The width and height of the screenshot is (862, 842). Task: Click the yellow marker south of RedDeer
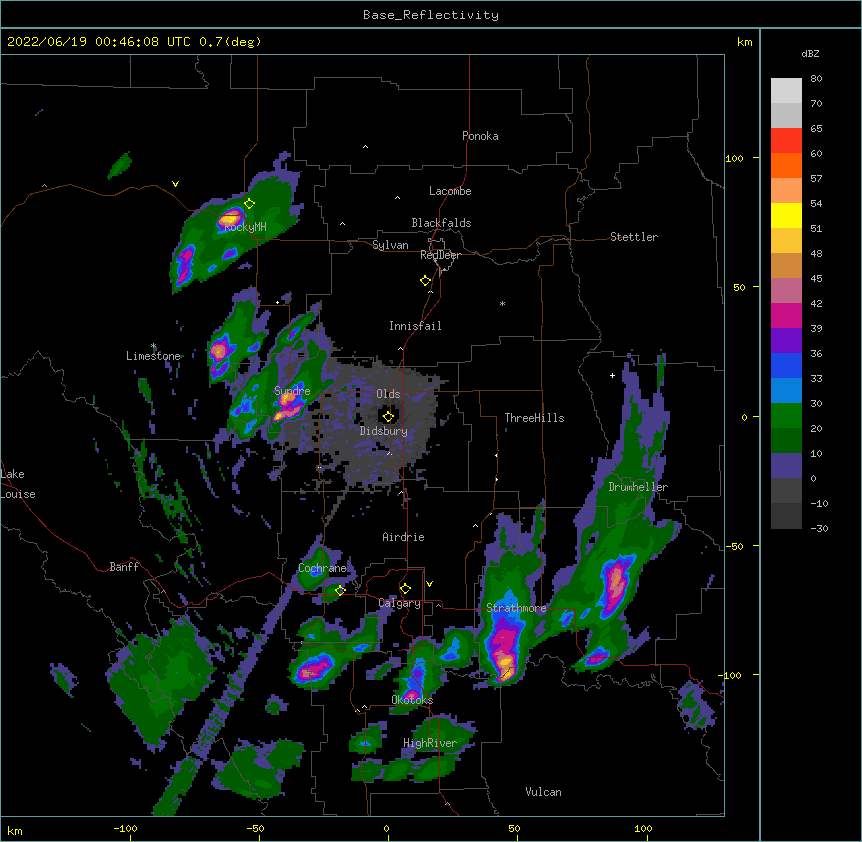tap(425, 280)
